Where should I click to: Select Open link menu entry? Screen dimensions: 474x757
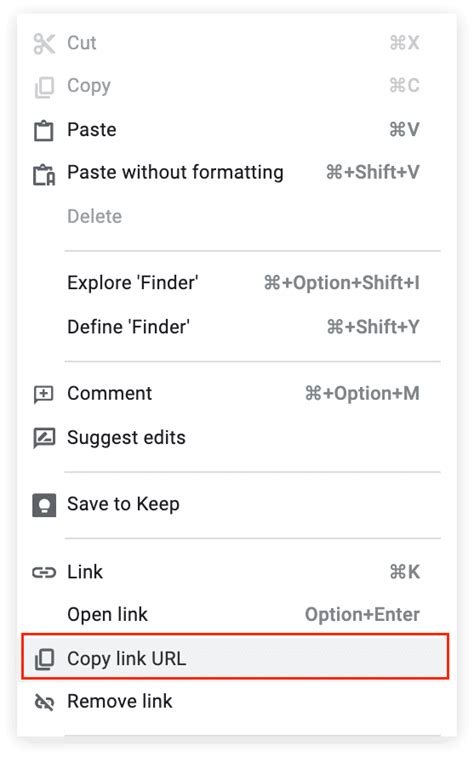point(237,615)
